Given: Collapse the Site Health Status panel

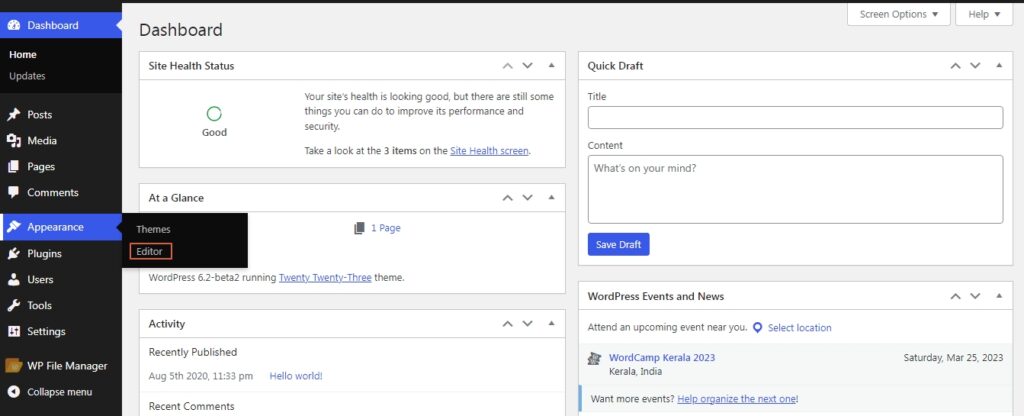Looking at the screenshot, I should [551, 66].
